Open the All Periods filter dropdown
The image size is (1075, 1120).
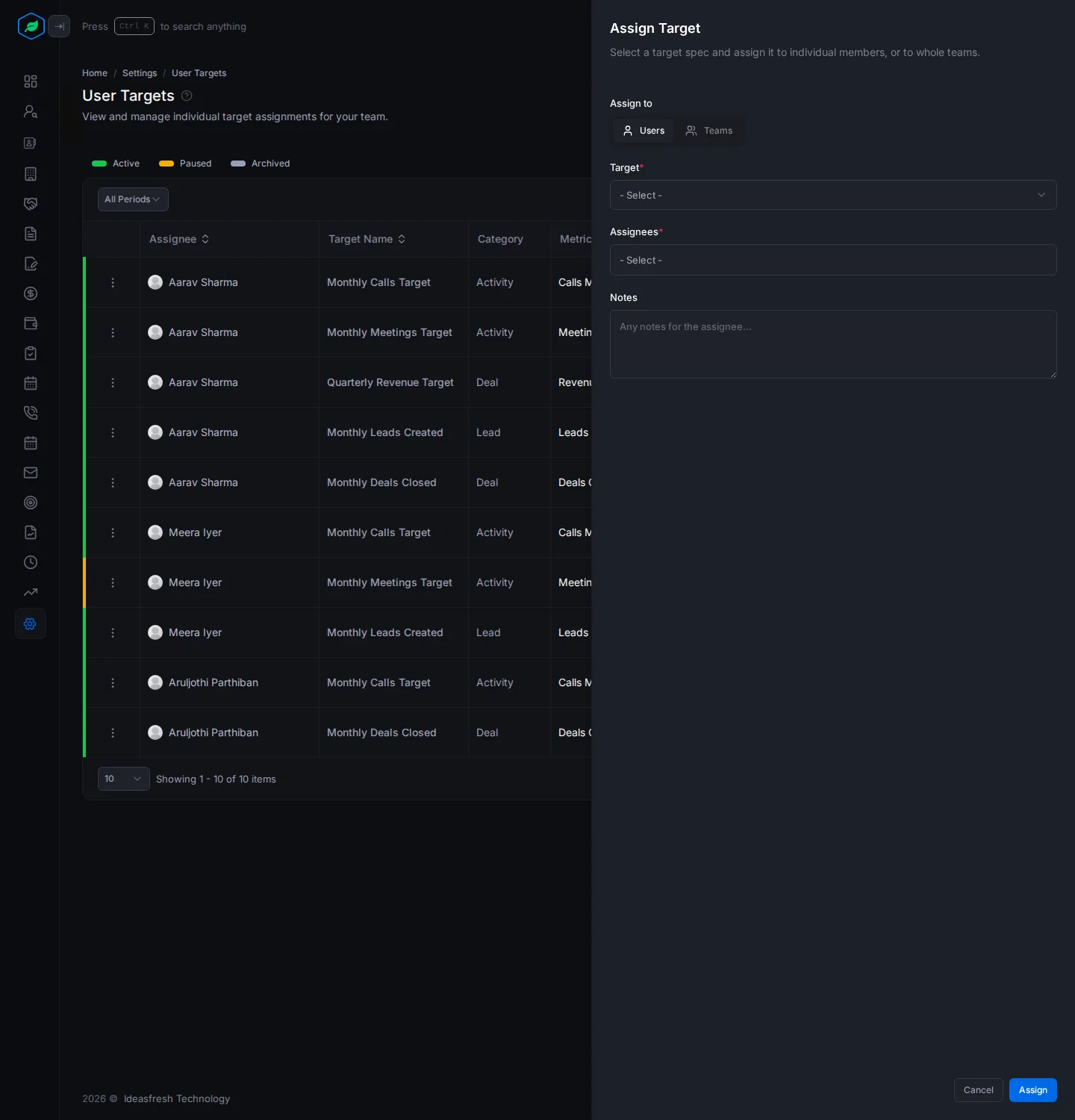pyautogui.click(x=133, y=199)
